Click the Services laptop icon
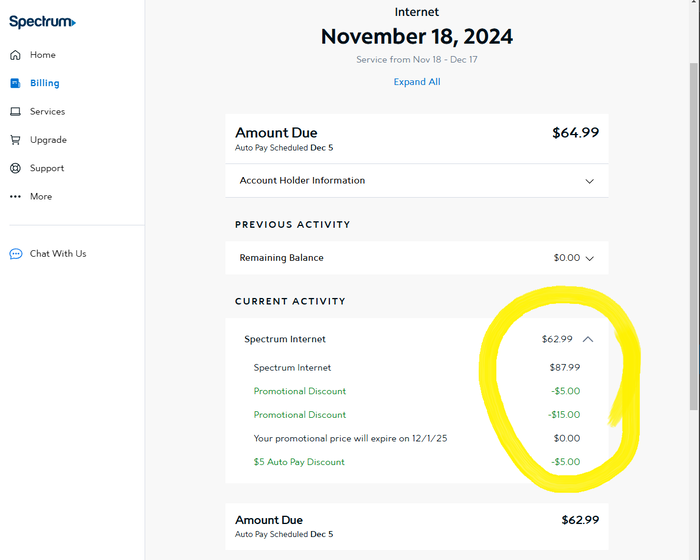 coord(15,111)
